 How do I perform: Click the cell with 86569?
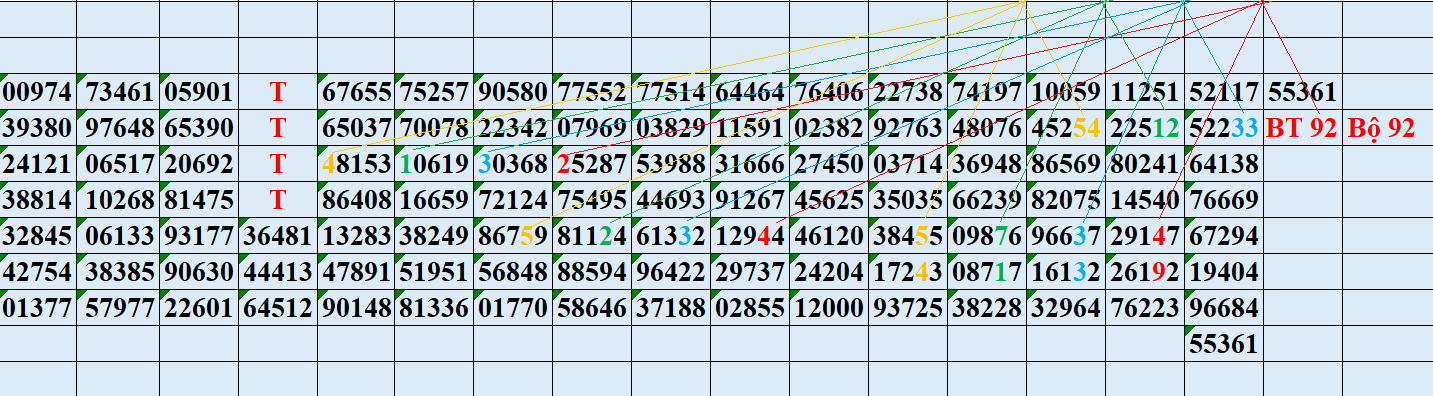pos(1066,164)
